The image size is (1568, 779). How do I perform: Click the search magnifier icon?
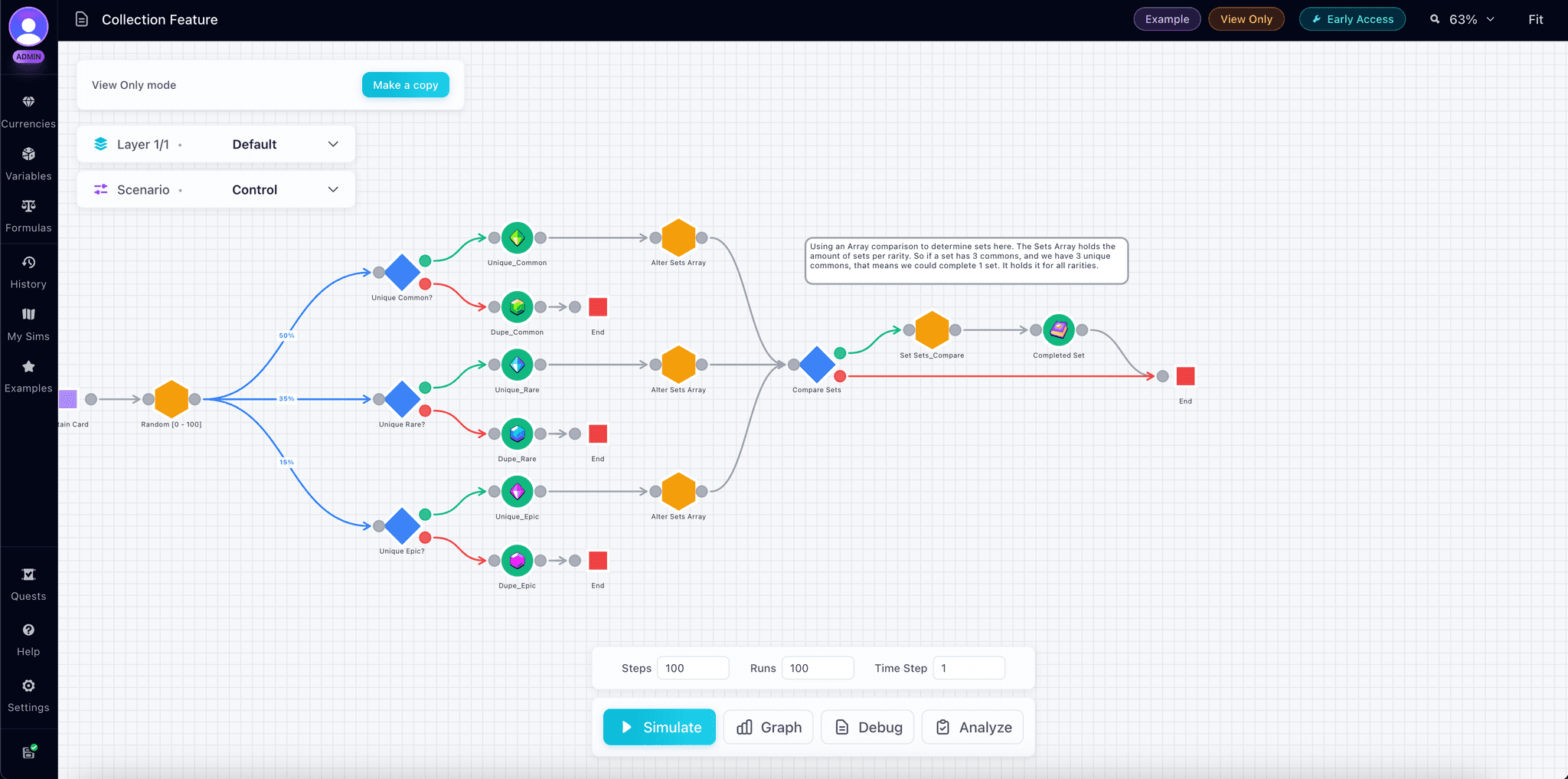(1435, 18)
